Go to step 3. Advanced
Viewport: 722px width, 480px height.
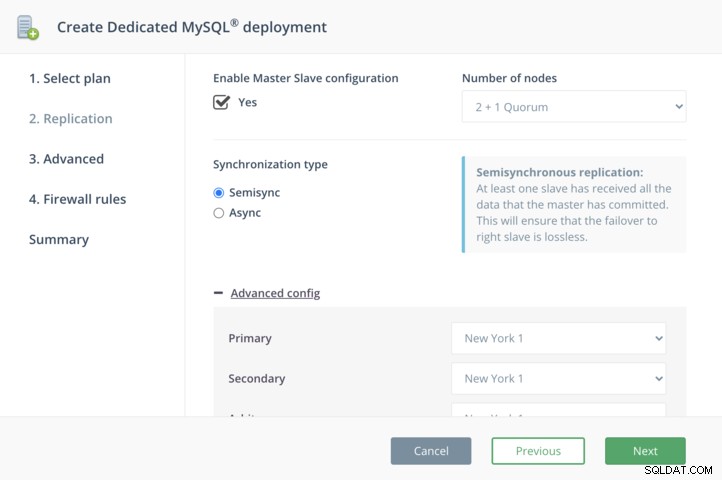(x=66, y=159)
